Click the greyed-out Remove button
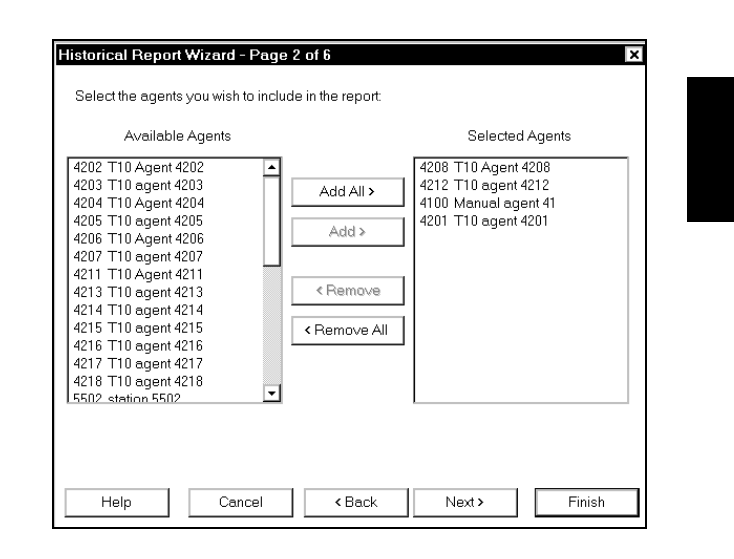Image resolution: width=734 pixels, height=559 pixels. click(x=347, y=290)
